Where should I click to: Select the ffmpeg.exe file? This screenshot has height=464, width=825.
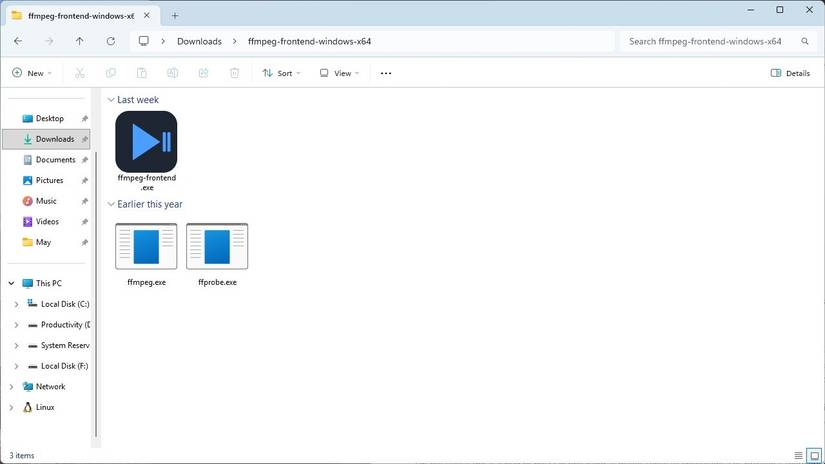click(x=146, y=255)
